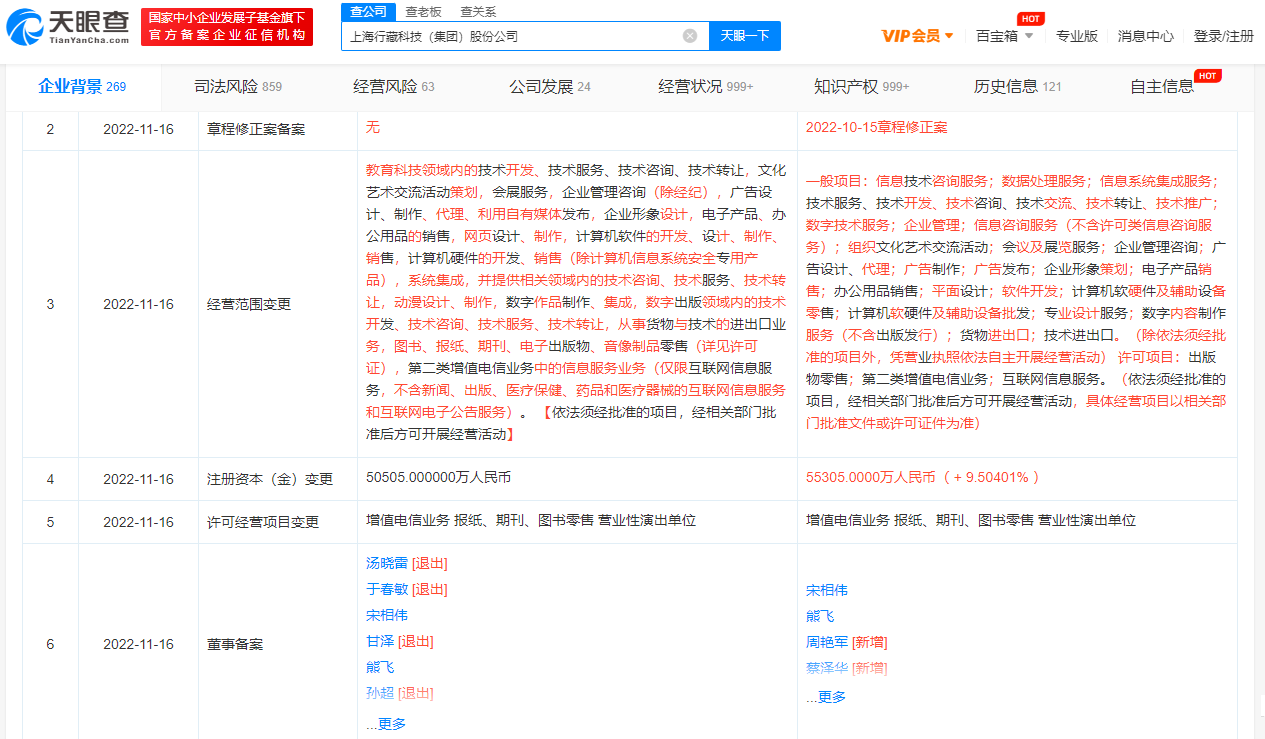Screen dimensions: 1265x739
Task: Switch to the 司法风险 tab
Action: tap(238, 87)
